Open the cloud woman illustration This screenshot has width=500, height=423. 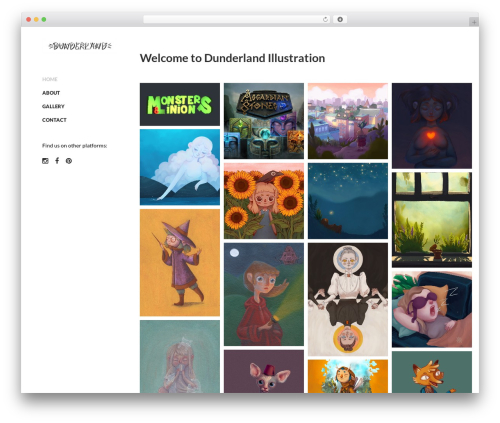click(x=180, y=167)
